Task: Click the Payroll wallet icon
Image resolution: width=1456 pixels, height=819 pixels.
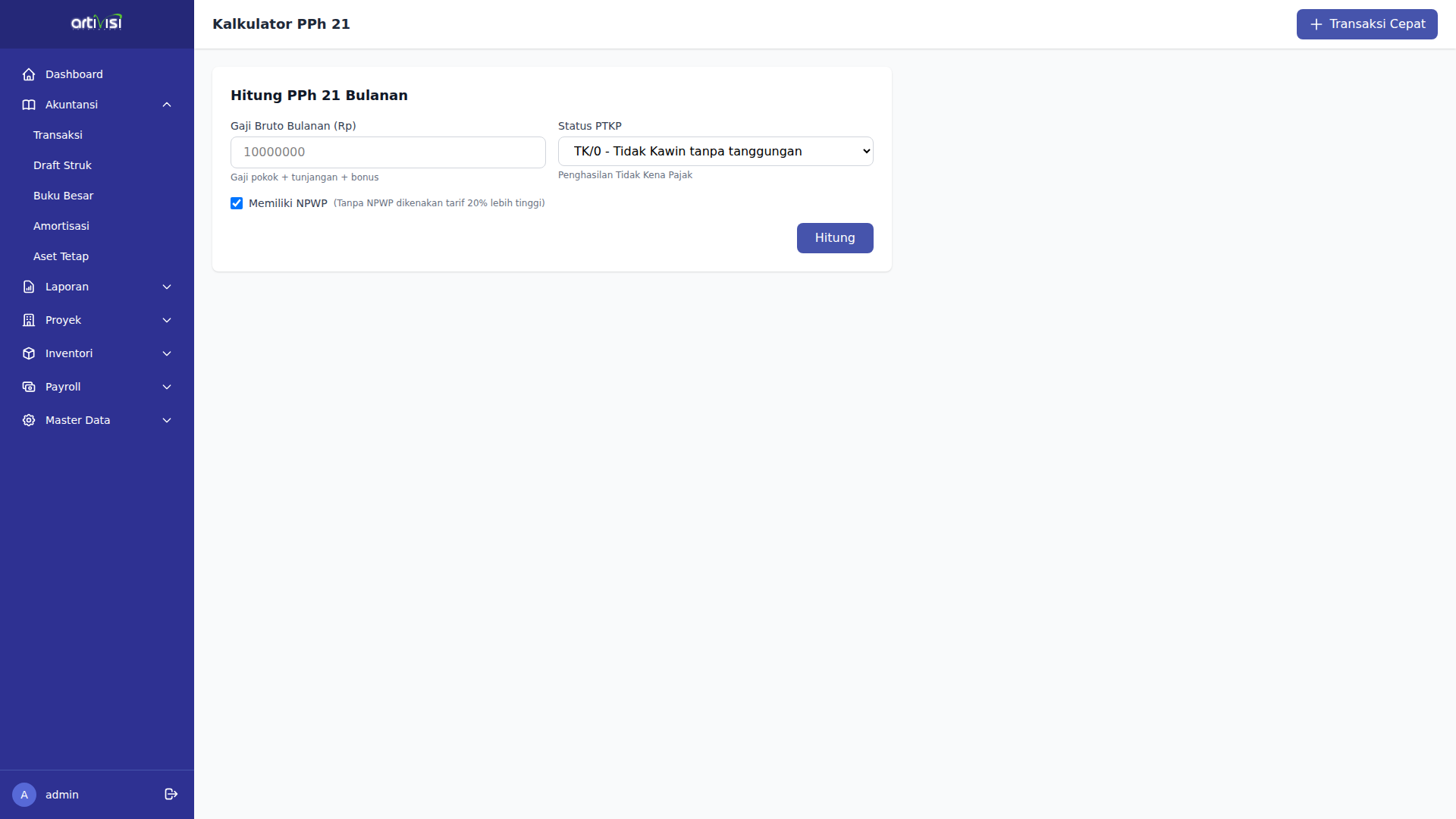Action: click(29, 387)
